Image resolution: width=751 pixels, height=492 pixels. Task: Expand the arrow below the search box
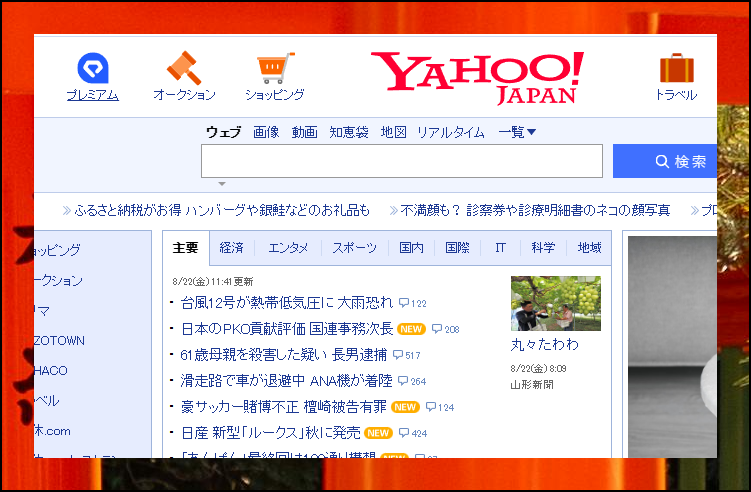click(222, 184)
